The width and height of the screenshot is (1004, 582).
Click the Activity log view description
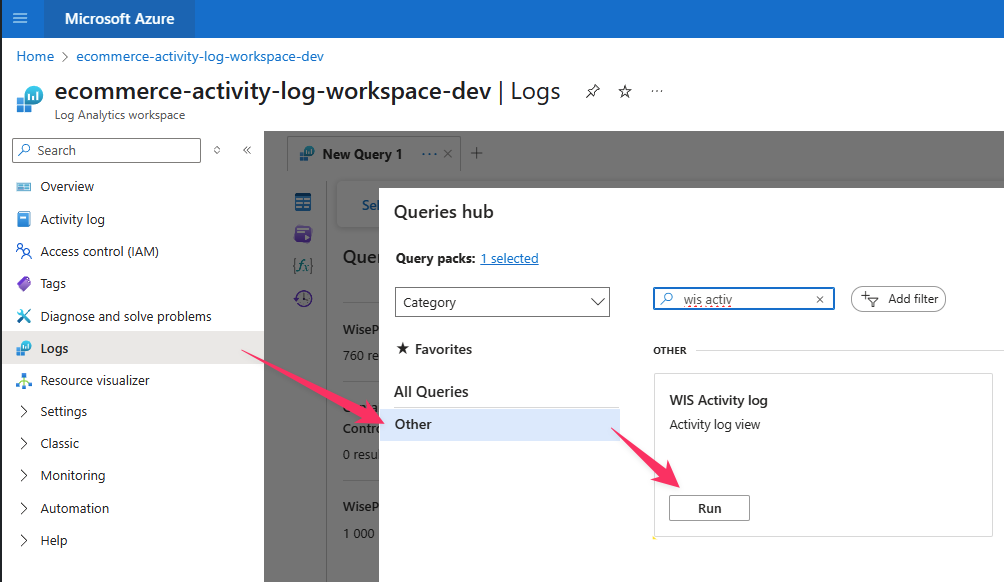715,424
